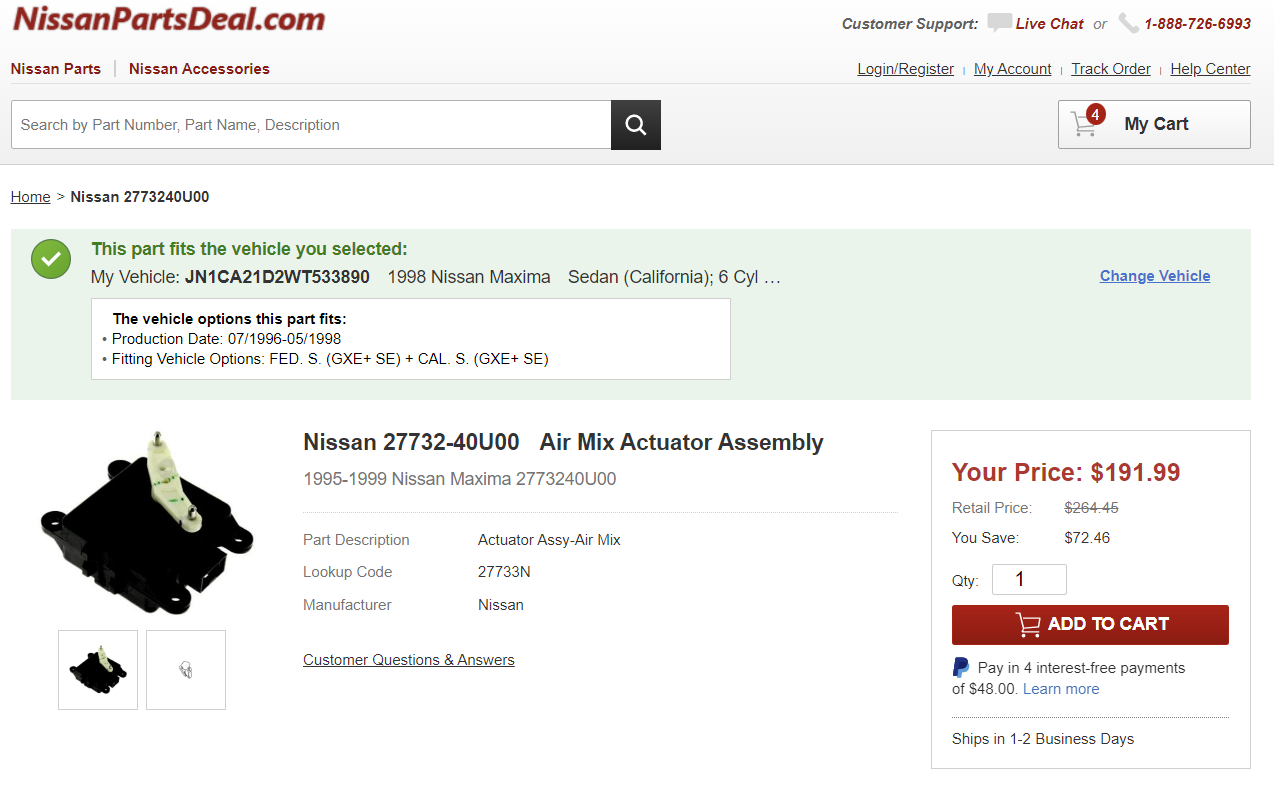
Task: Select the first actuator thumbnail image
Action: click(98, 670)
